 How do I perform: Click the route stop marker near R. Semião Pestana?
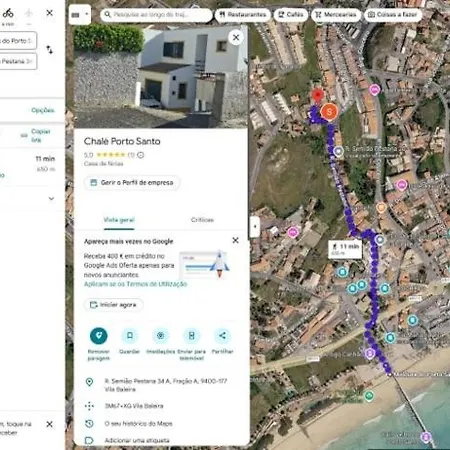338,151
